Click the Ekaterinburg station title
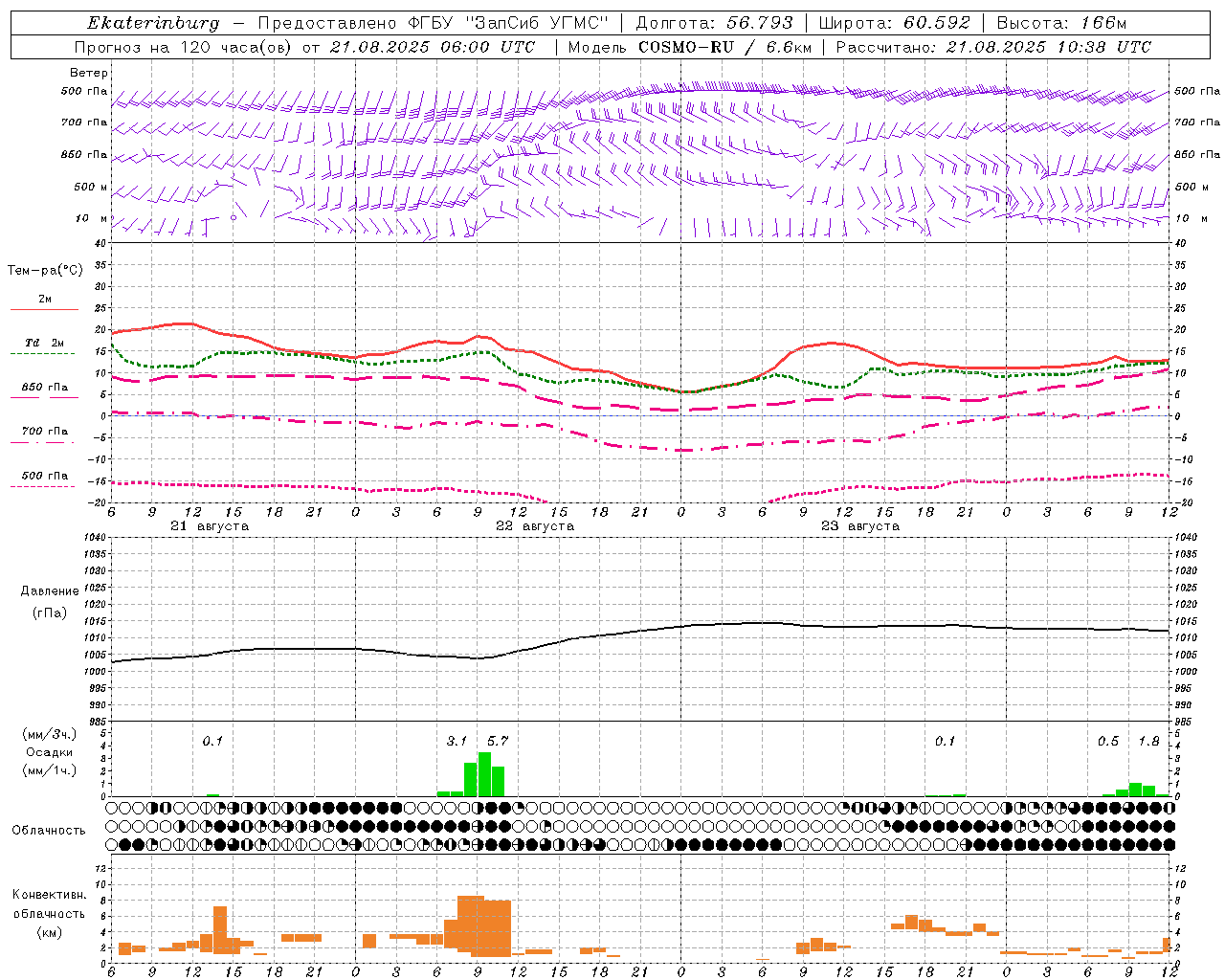 [153, 23]
